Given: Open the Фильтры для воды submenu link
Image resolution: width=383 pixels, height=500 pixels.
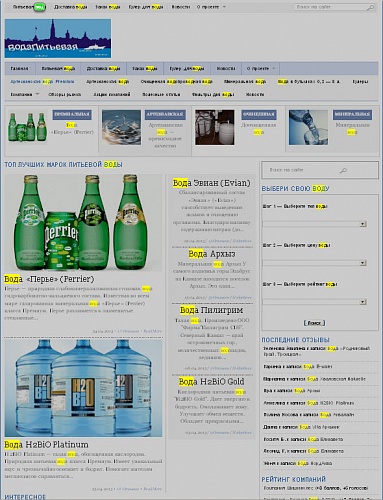Looking at the screenshot, I should coord(213,94).
